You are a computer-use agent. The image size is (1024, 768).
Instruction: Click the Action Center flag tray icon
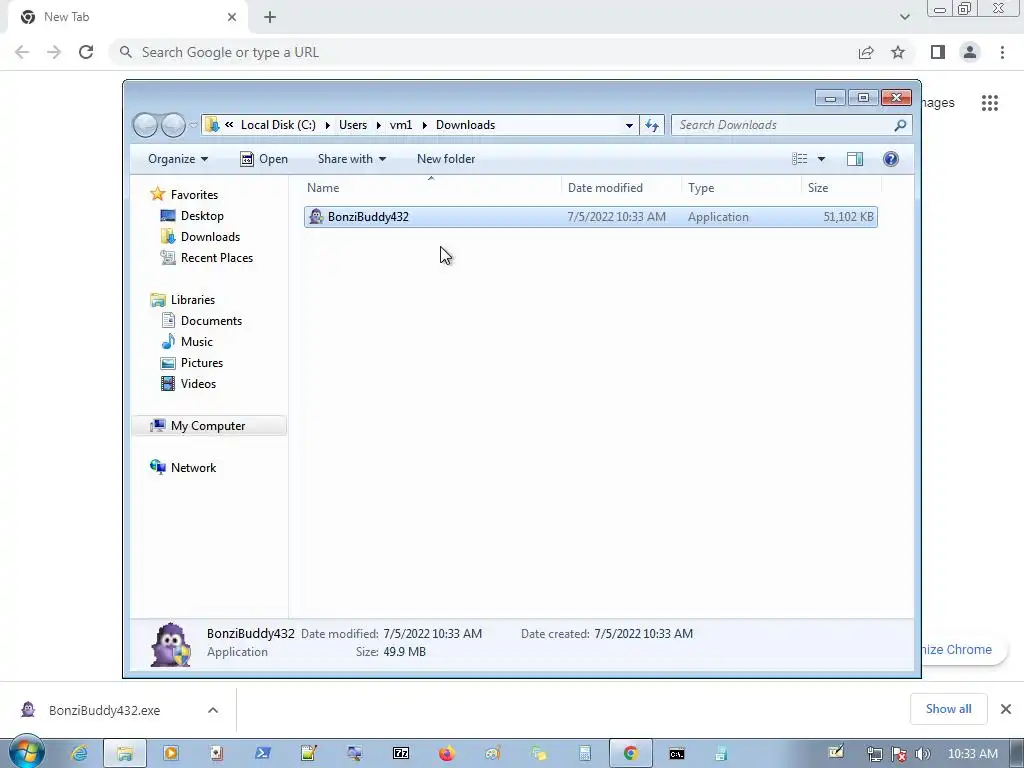coord(899,754)
